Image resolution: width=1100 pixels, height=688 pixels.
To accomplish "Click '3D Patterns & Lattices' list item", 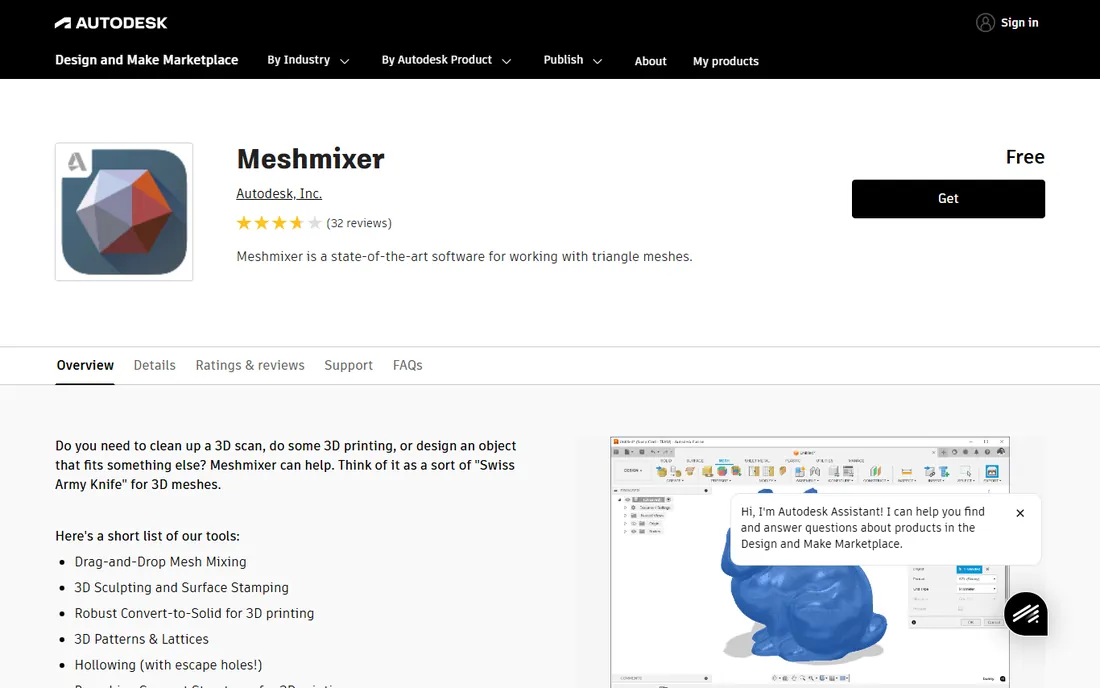I will (142, 639).
